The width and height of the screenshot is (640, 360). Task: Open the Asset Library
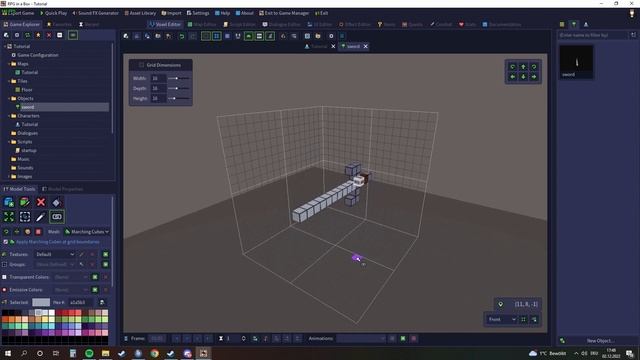click(140, 13)
